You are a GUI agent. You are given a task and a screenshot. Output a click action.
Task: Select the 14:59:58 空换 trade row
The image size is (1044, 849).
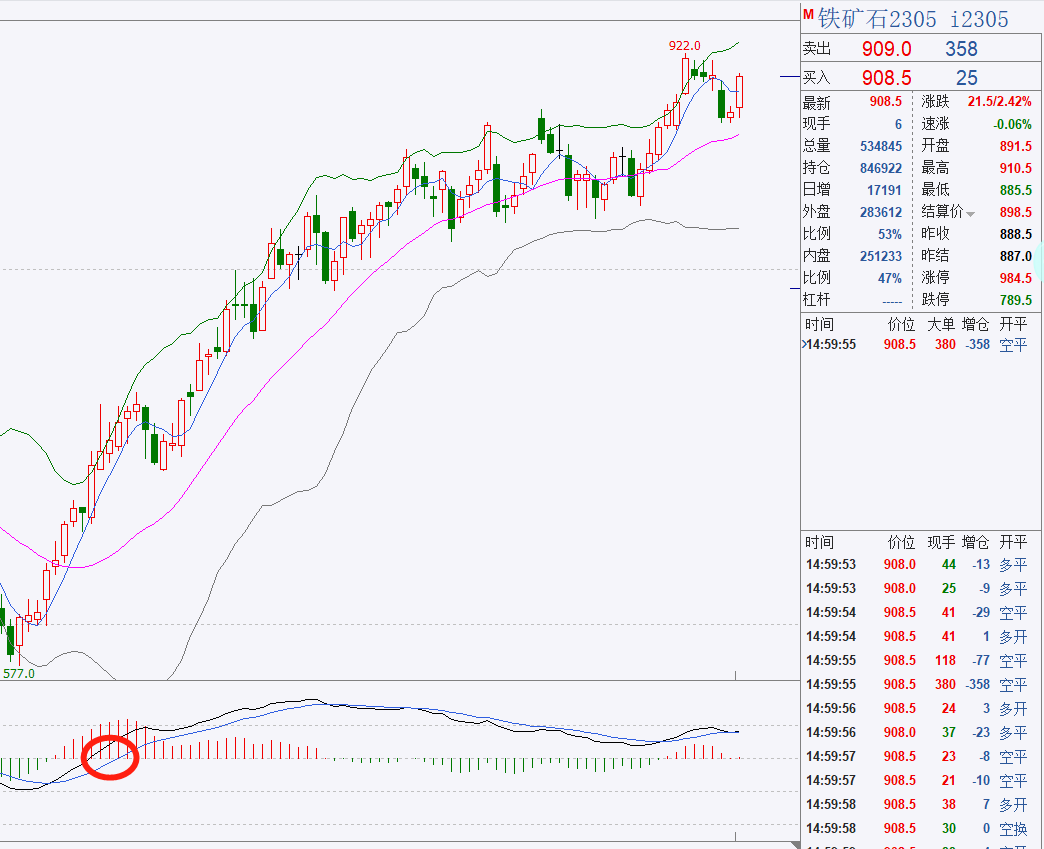(x=922, y=829)
